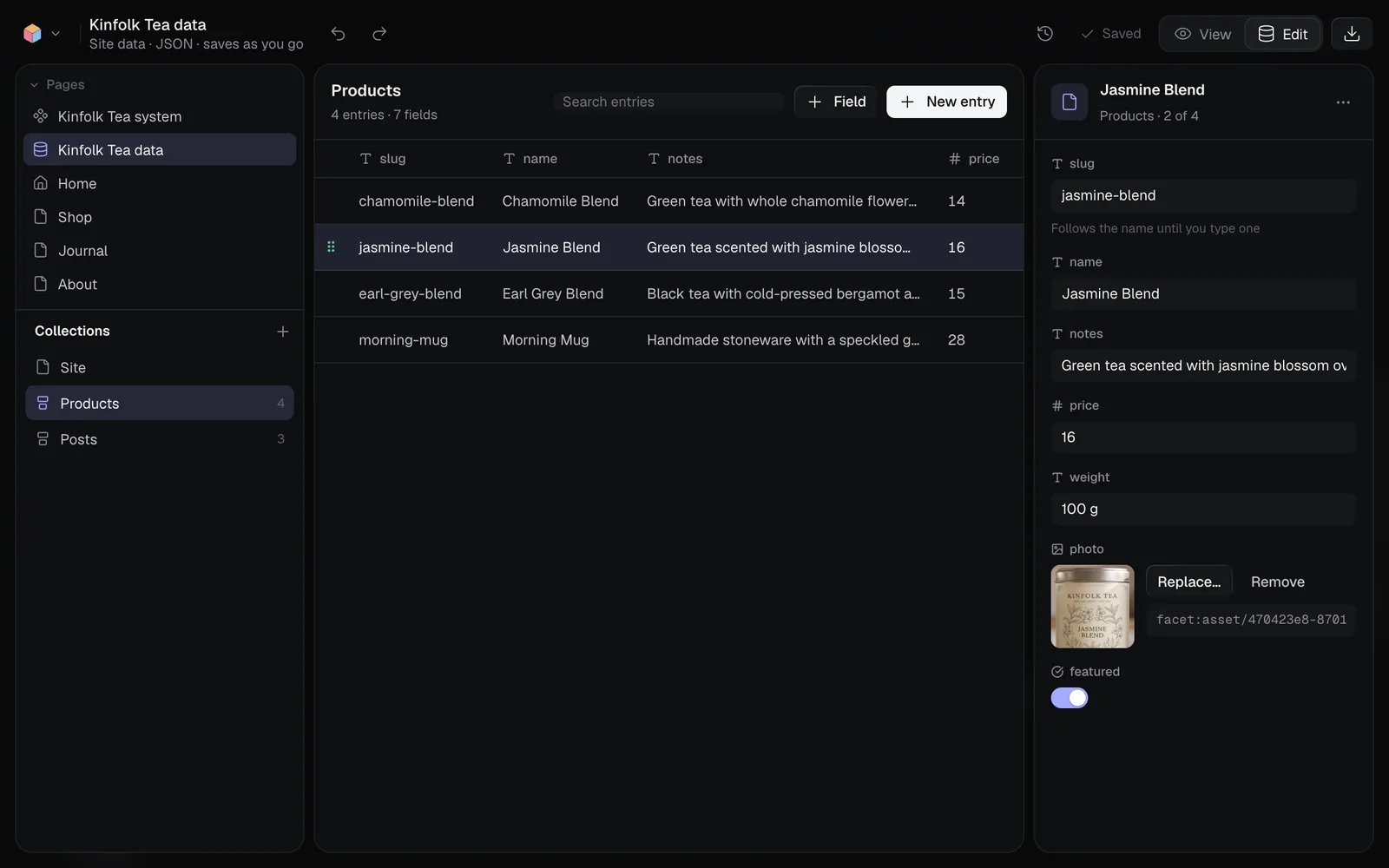Select the Products collection

[160, 404]
